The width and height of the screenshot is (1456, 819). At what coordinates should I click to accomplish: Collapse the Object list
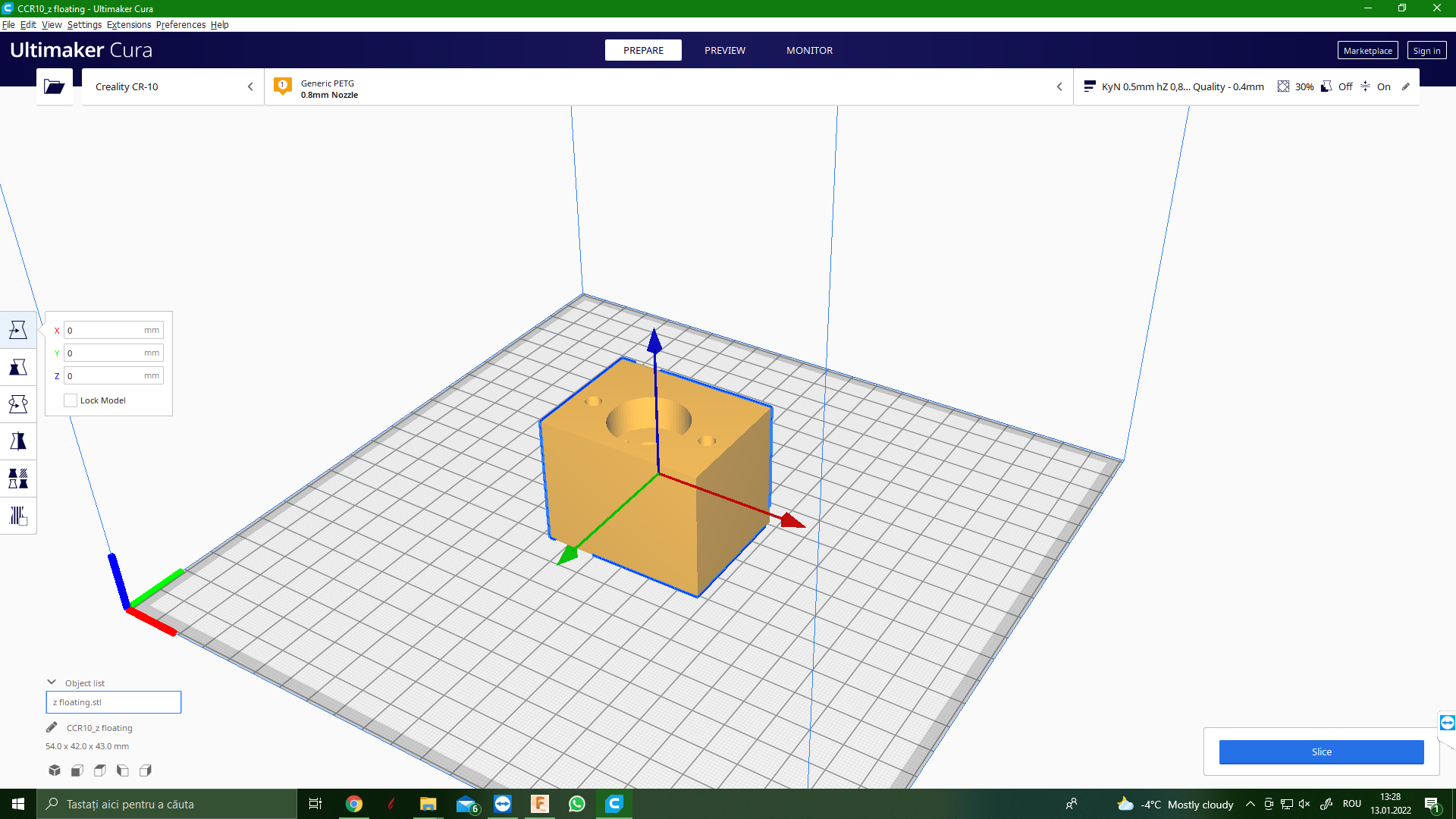click(x=52, y=682)
